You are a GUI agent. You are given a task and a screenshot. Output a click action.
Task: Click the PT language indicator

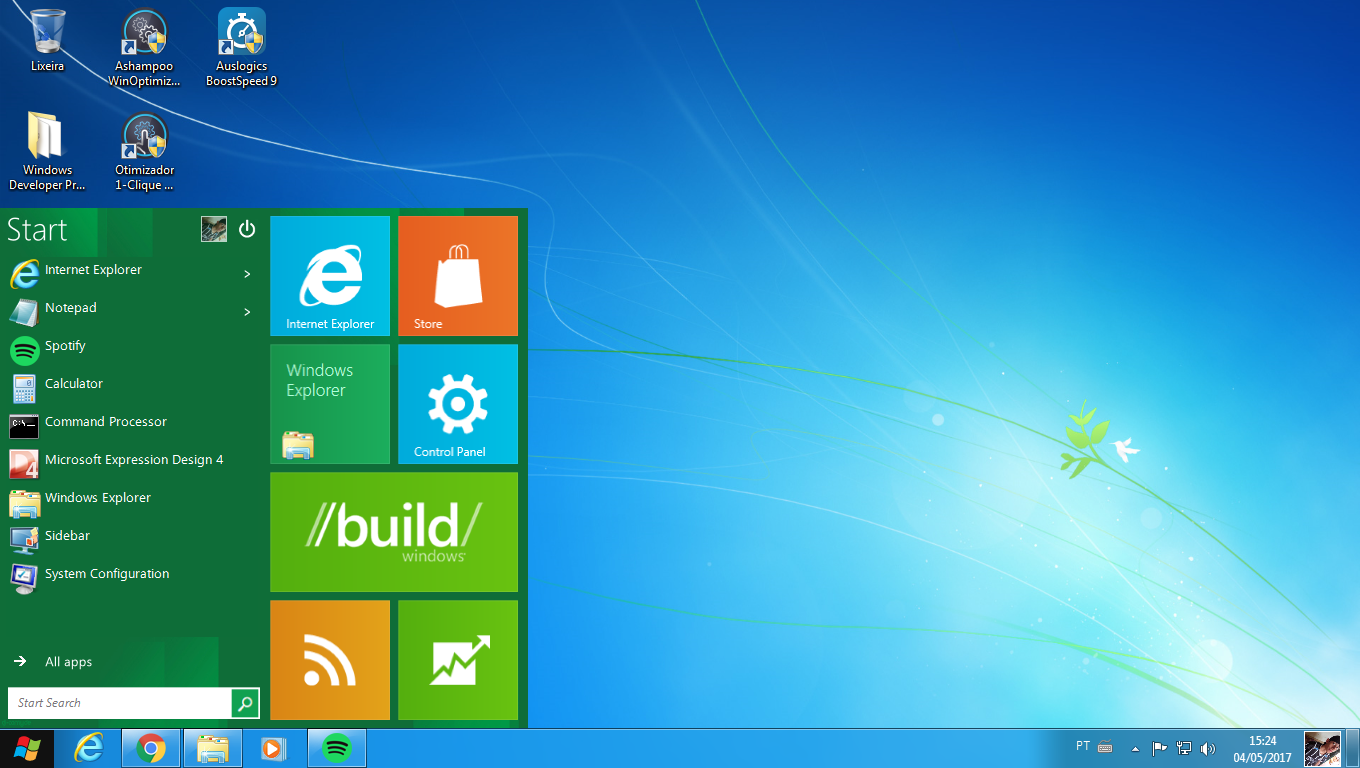point(1083,746)
